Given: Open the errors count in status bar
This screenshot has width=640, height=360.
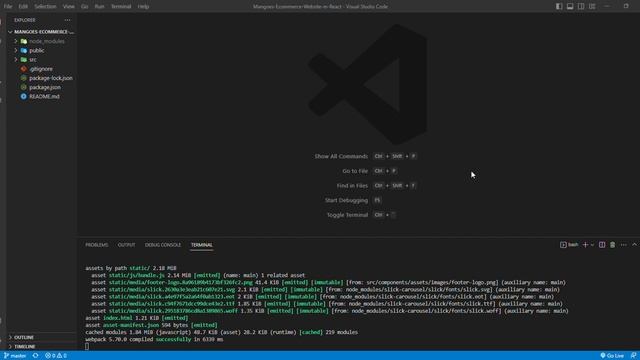Looking at the screenshot, I should tap(50, 356).
